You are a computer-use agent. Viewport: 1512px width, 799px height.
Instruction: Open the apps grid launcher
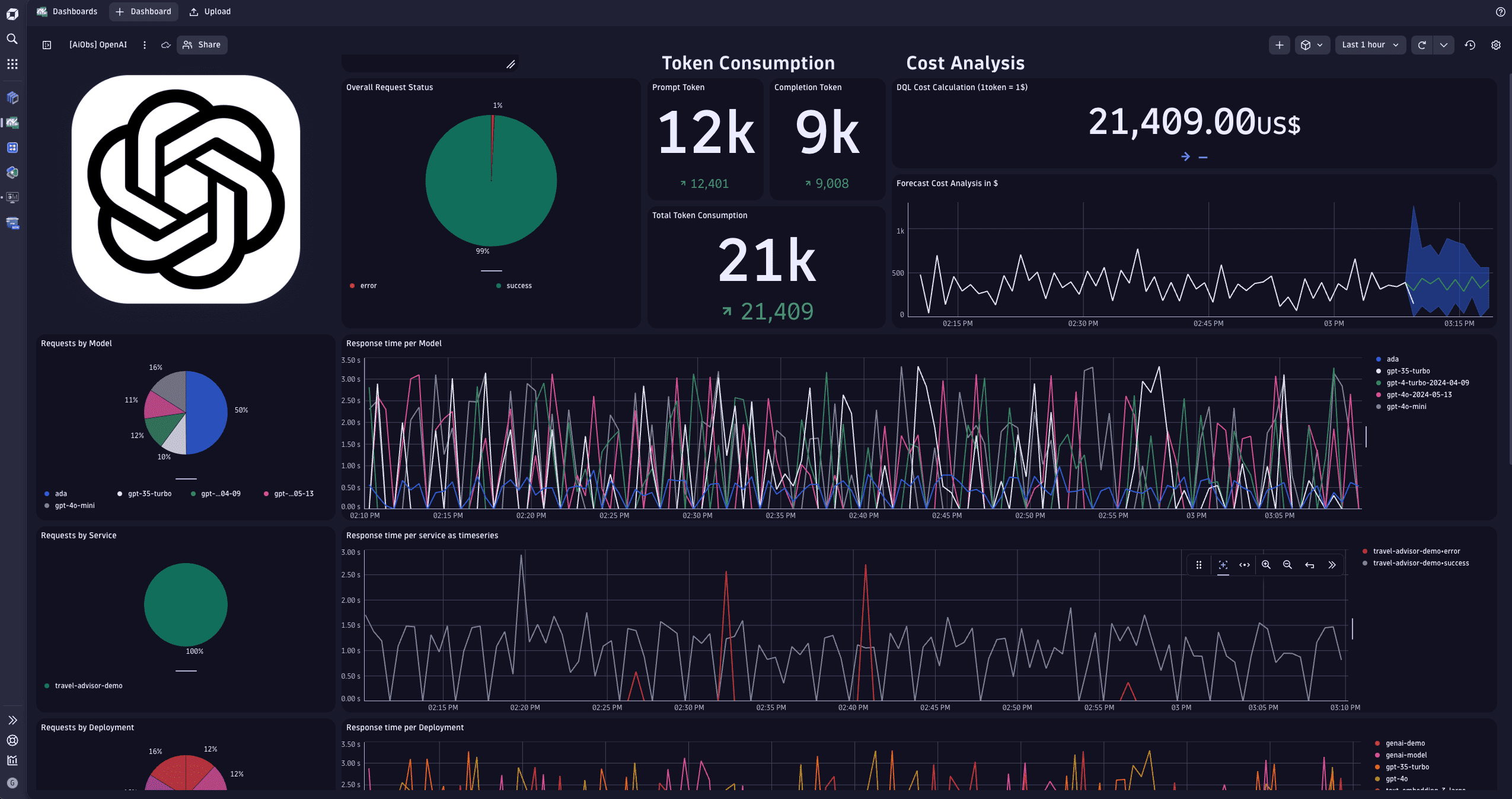12,63
